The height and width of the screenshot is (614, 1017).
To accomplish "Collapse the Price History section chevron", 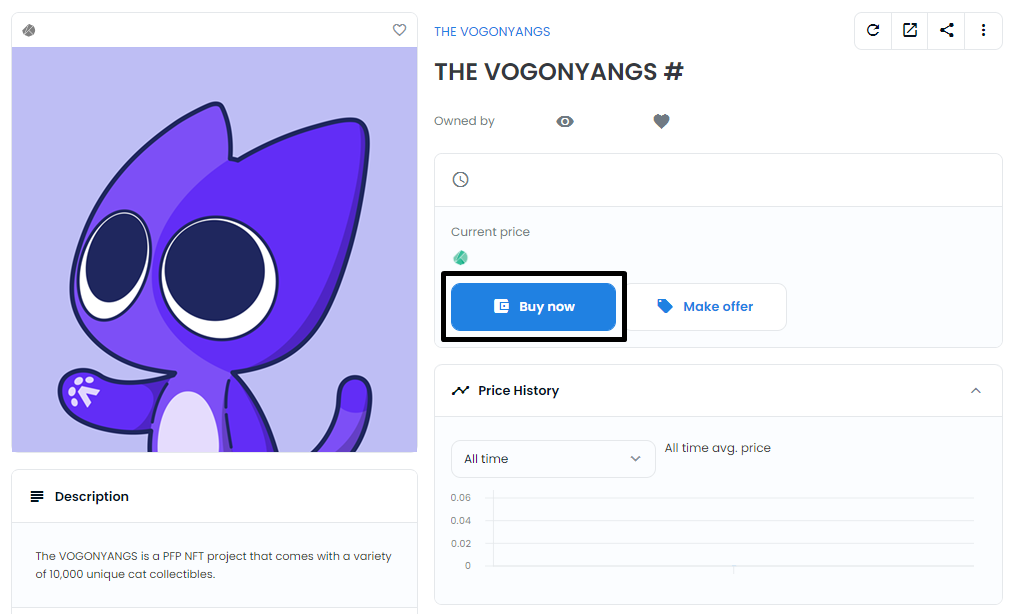I will point(975,390).
